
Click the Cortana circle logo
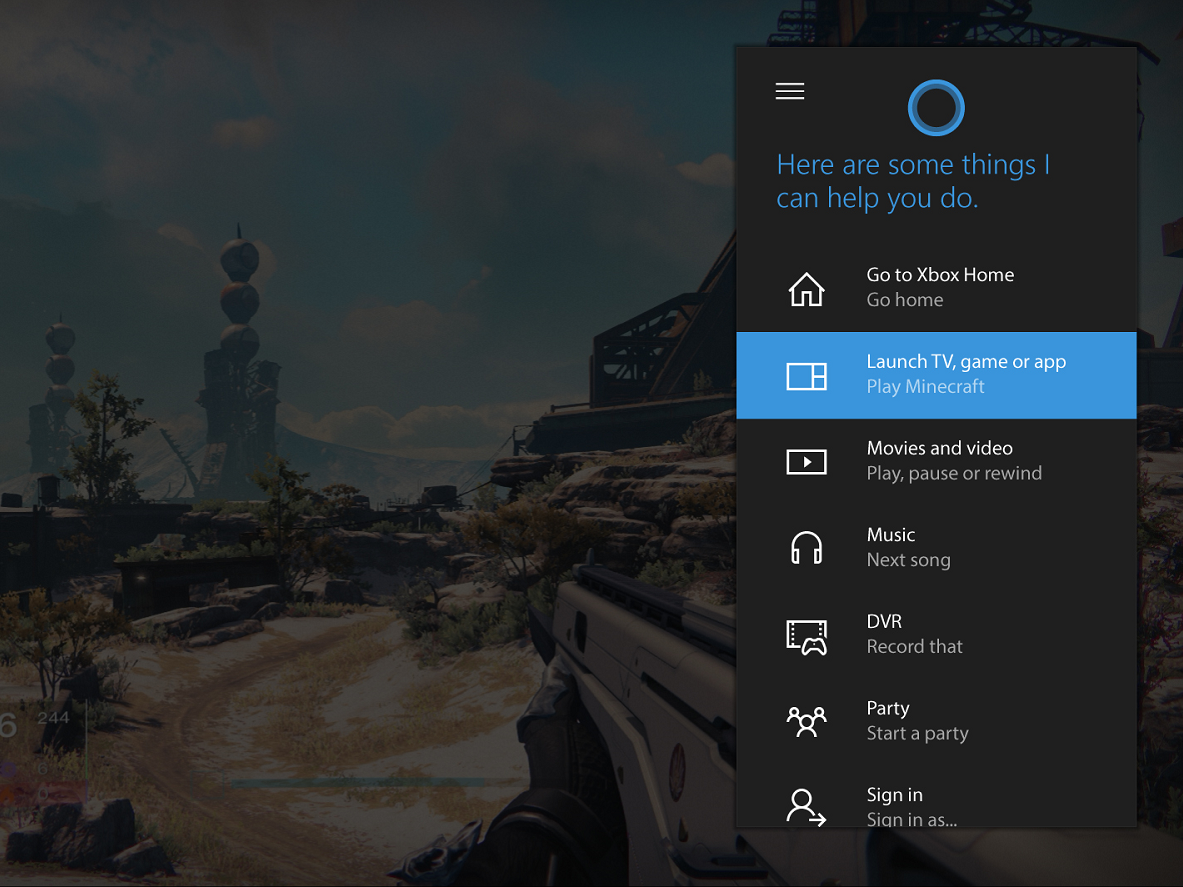pyautogui.click(x=936, y=107)
